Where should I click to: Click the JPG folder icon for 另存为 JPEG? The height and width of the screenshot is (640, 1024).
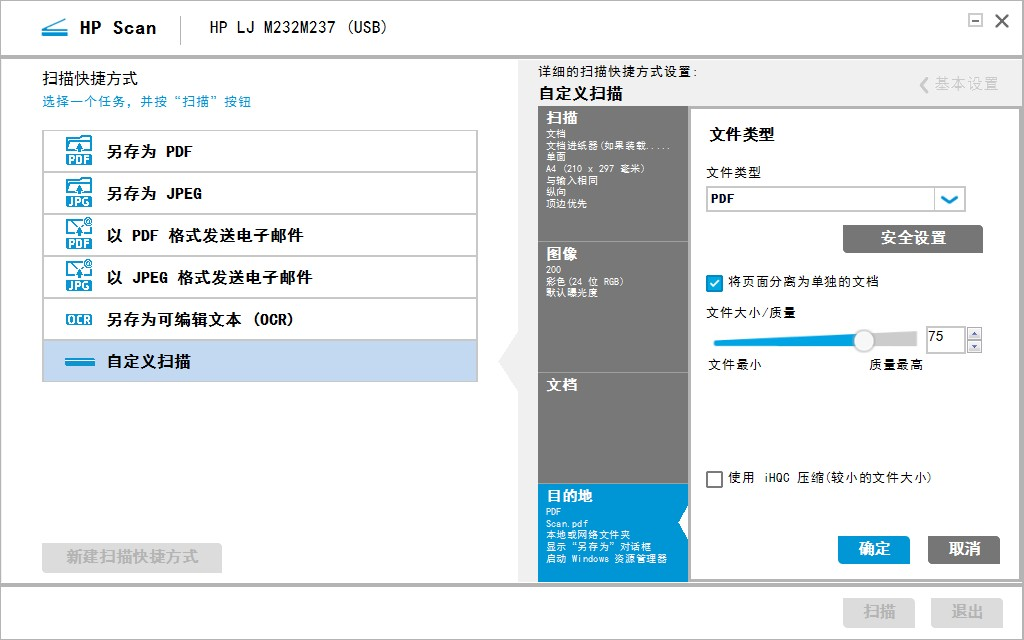pyautogui.click(x=79, y=193)
